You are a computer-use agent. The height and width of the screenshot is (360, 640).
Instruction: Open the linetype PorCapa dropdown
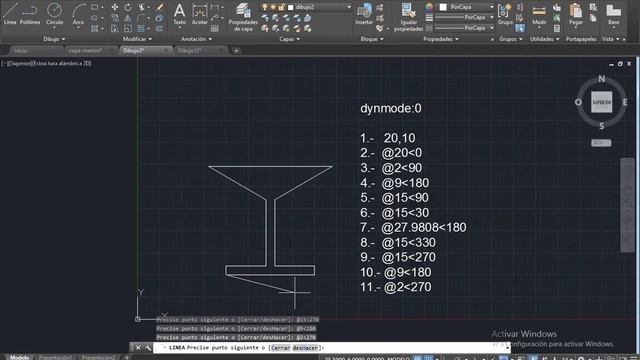[x=491, y=28]
